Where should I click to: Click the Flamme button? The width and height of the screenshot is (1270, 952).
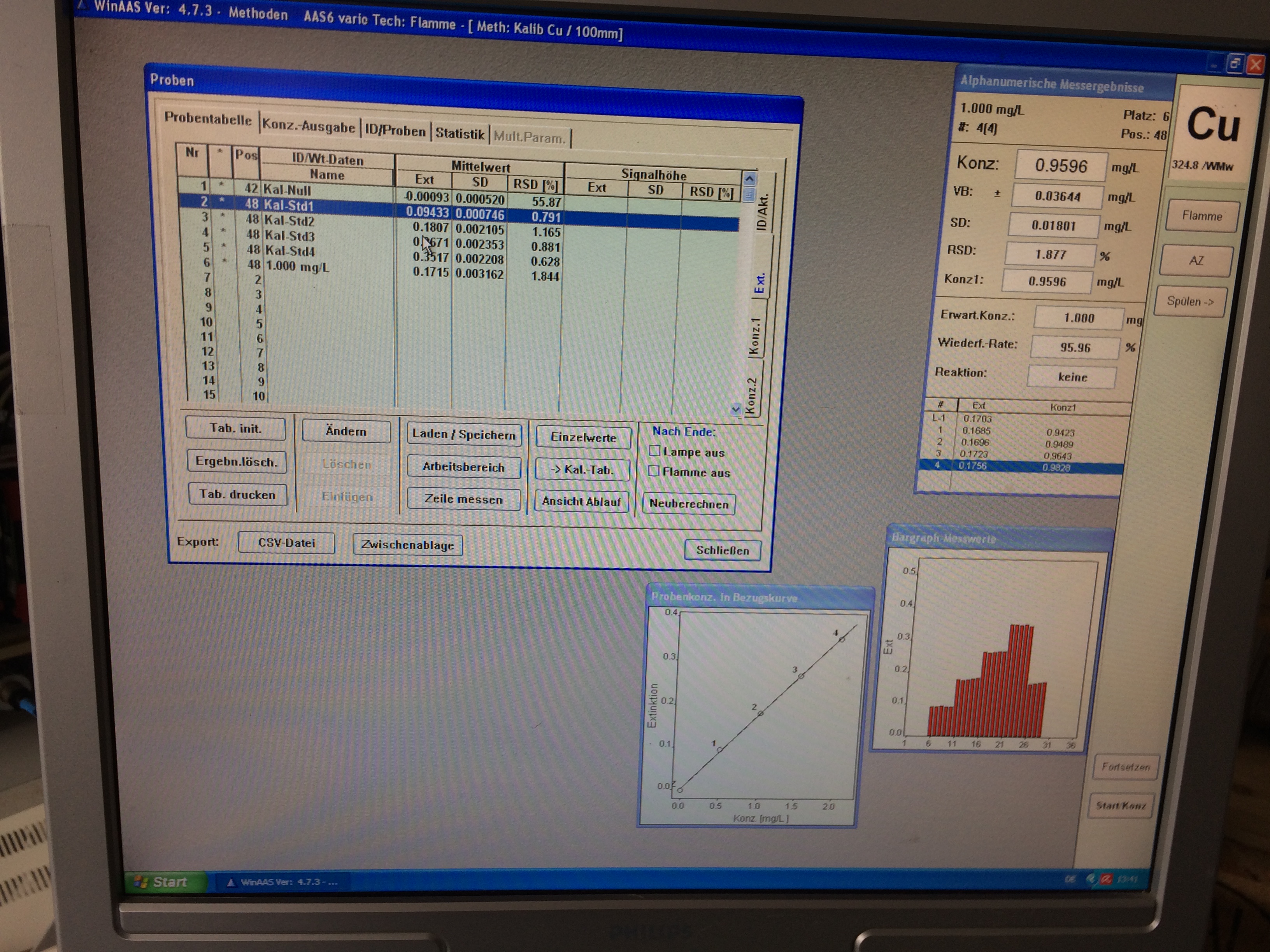(x=1202, y=216)
